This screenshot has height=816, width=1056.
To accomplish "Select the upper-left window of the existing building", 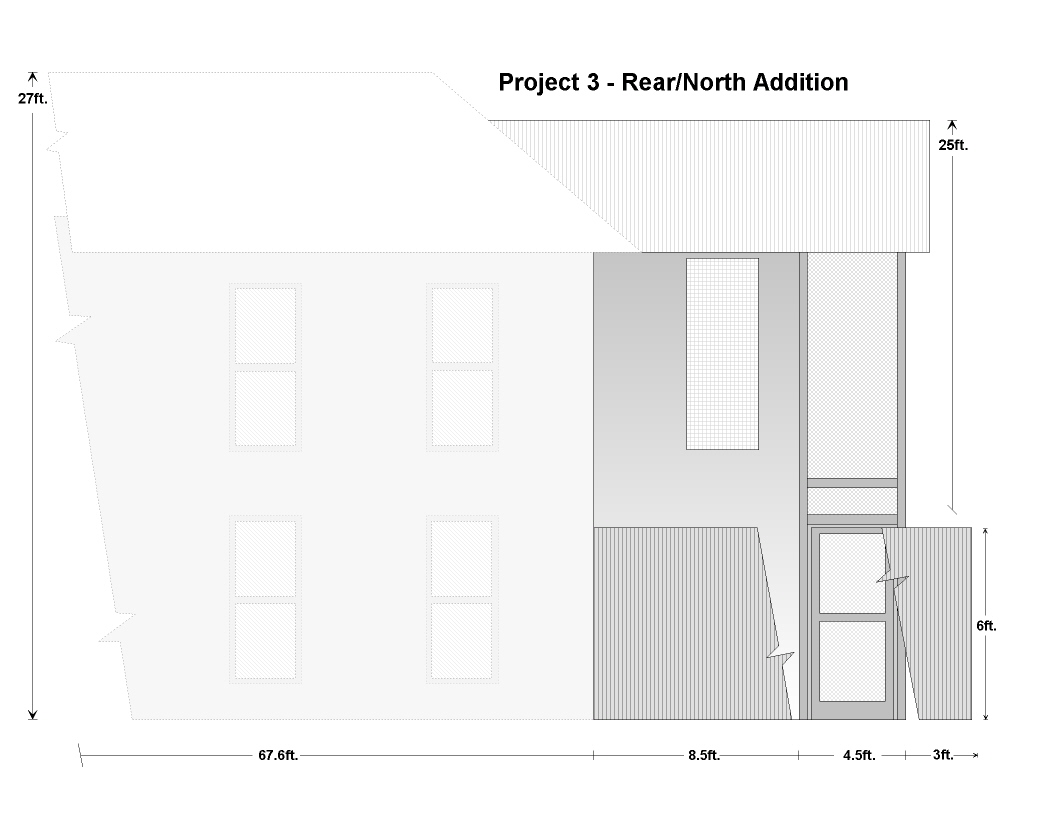I will [265, 367].
